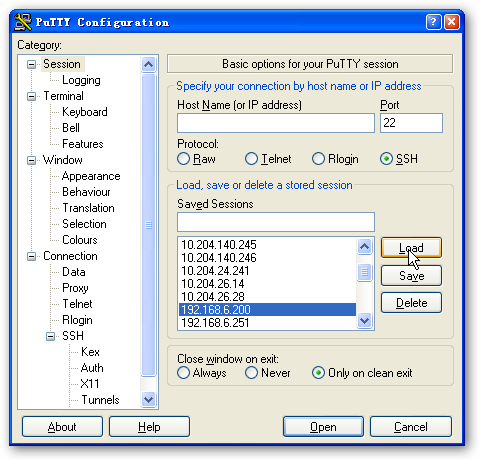479x460 pixels.
Task: Open the Bell category
Action: pyautogui.click(x=71, y=128)
